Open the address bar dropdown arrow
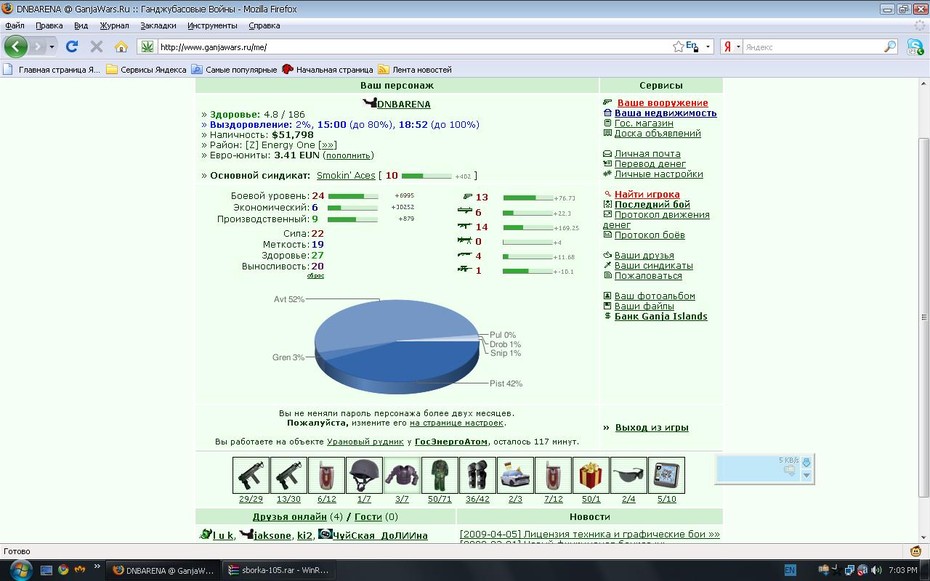This screenshot has width=930, height=581. 708,46
